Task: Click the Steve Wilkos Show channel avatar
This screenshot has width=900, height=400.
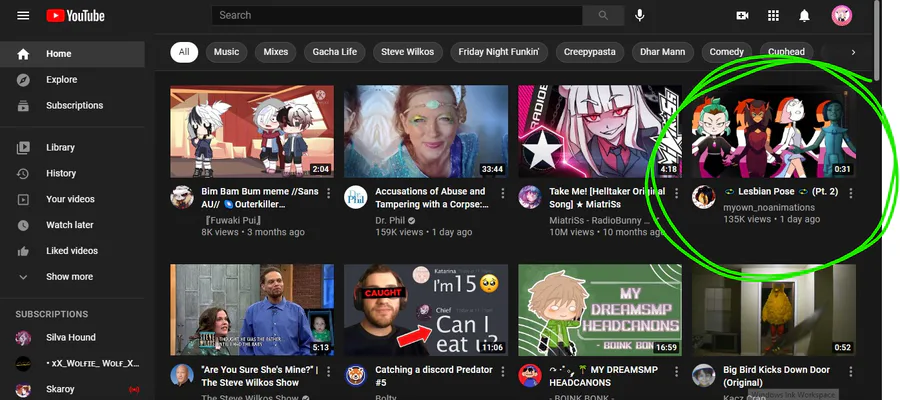Action: tap(182, 375)
